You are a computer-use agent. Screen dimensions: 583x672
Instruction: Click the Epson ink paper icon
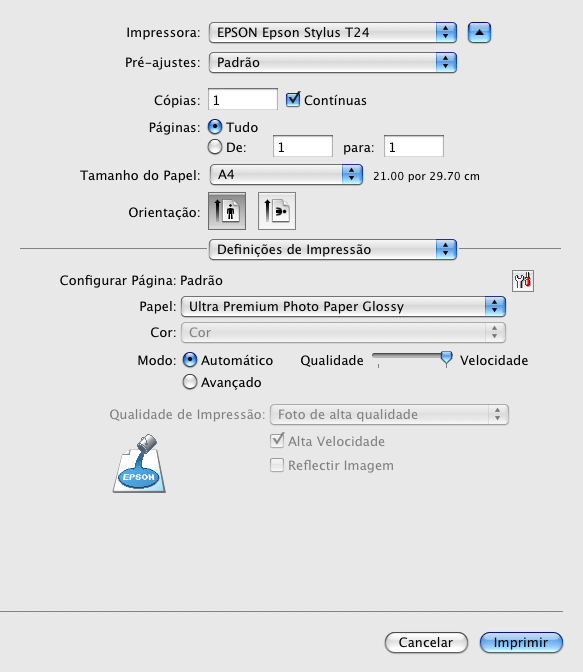[x=139, y=463]
